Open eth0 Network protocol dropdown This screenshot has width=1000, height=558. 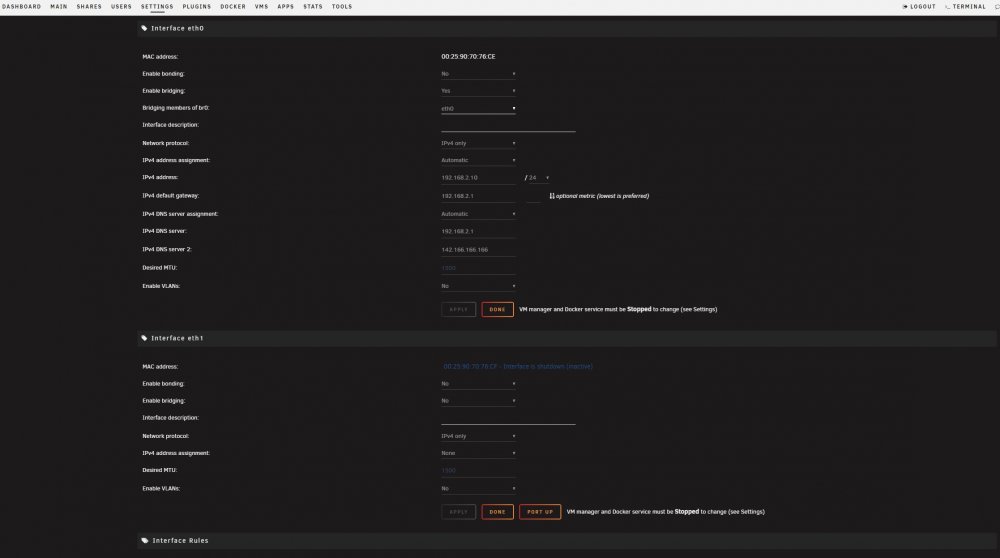click(478, 143)
